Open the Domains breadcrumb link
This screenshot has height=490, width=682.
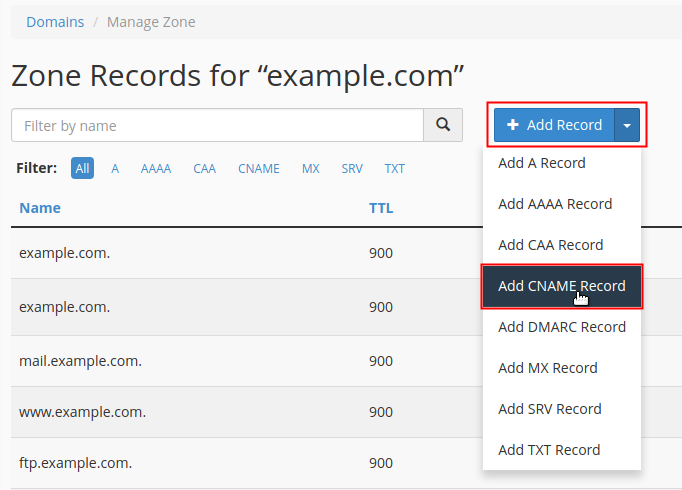point(55,22)
